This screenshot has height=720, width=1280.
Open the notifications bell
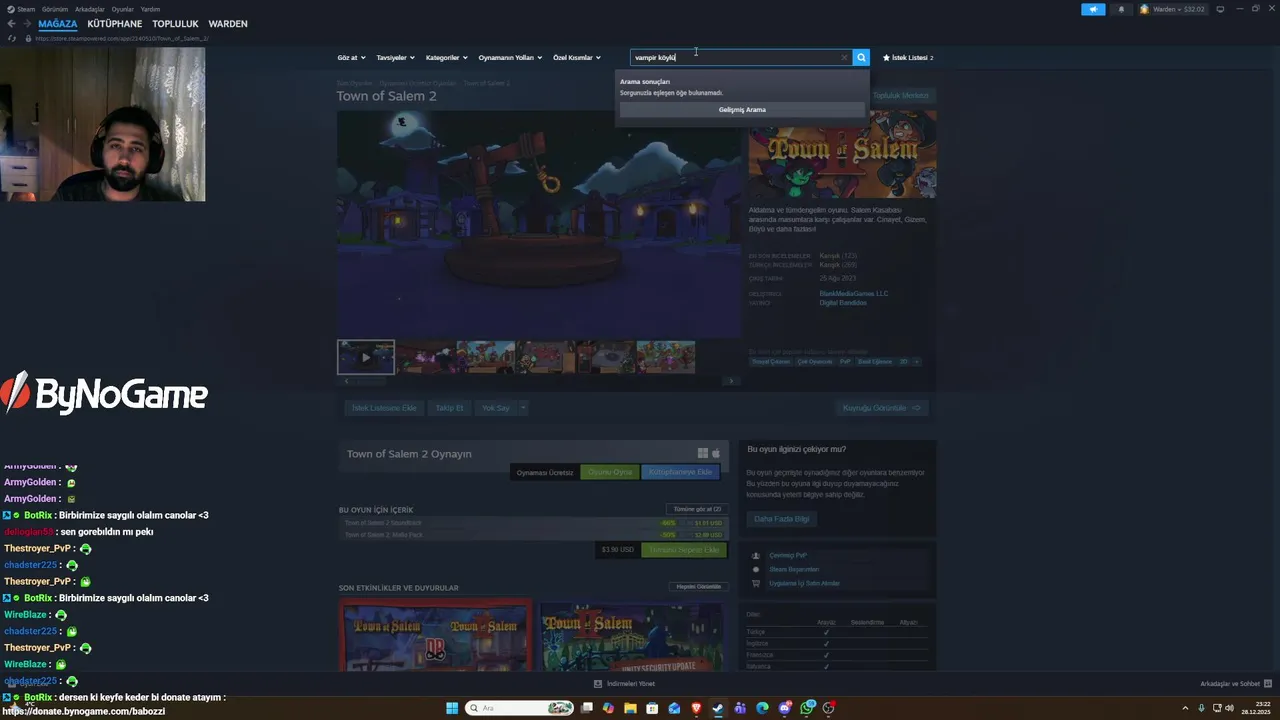click(1121, 9)
